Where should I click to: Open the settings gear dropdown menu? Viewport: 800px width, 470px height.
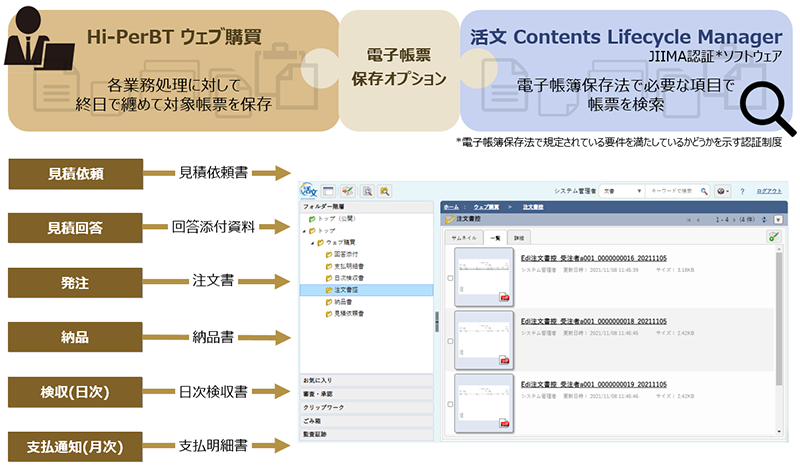coord(722,191)
